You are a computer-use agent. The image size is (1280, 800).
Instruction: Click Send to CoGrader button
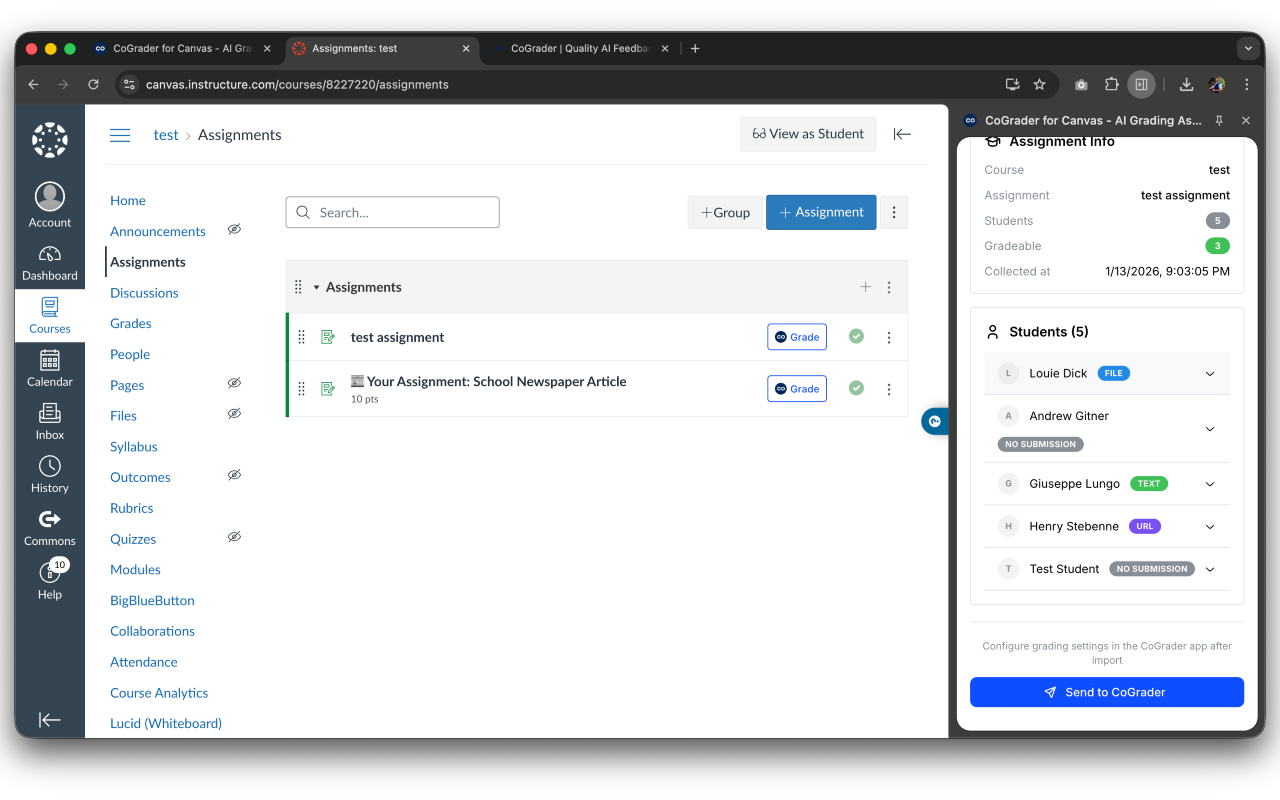click(x=1107, y=692)
